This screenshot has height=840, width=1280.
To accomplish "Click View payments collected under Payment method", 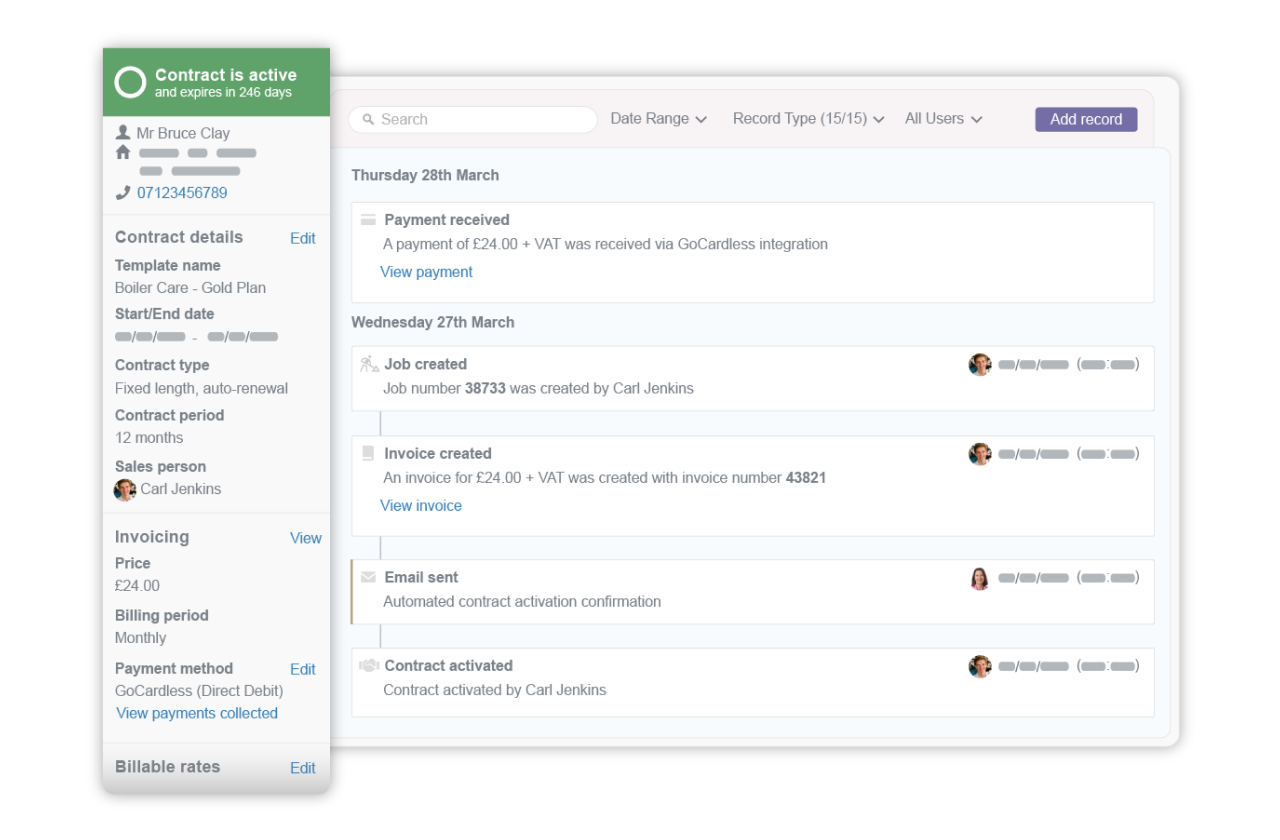I will [196, 713].
